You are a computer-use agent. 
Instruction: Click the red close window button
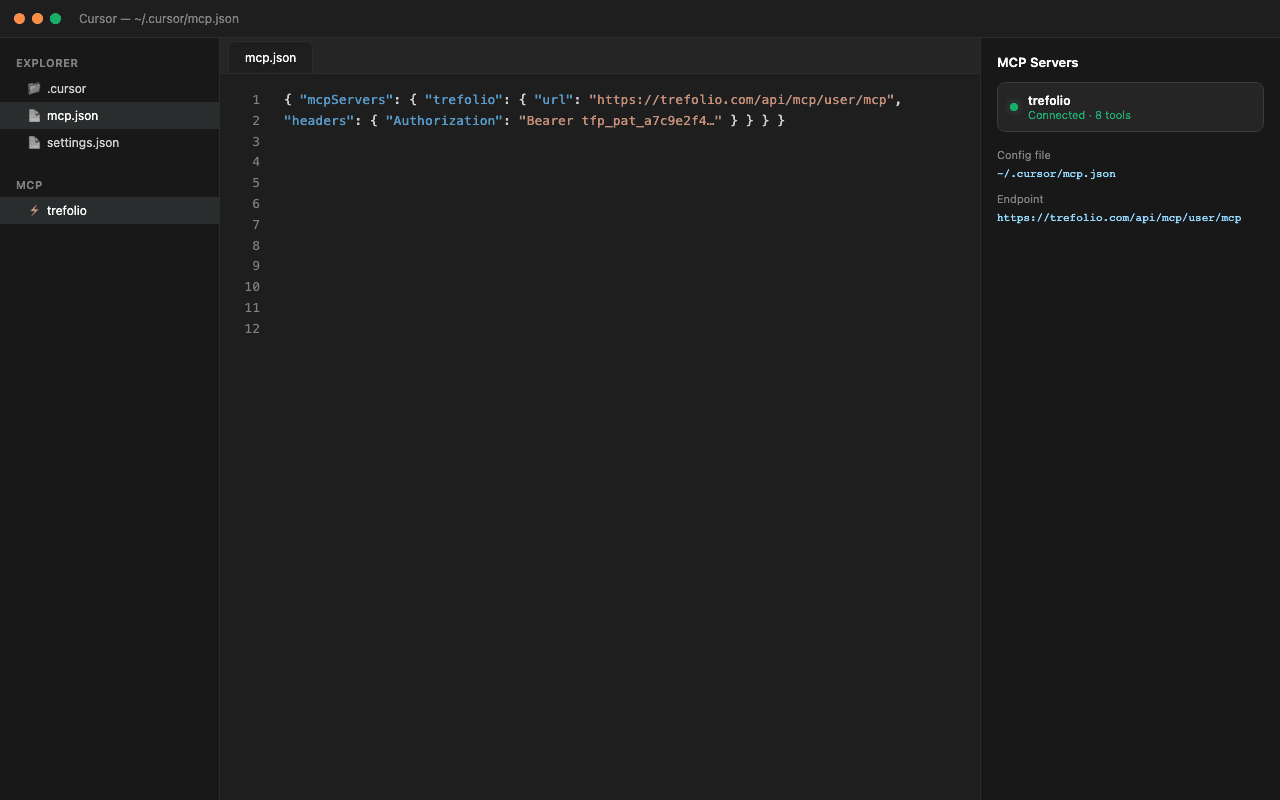[19, 19]
